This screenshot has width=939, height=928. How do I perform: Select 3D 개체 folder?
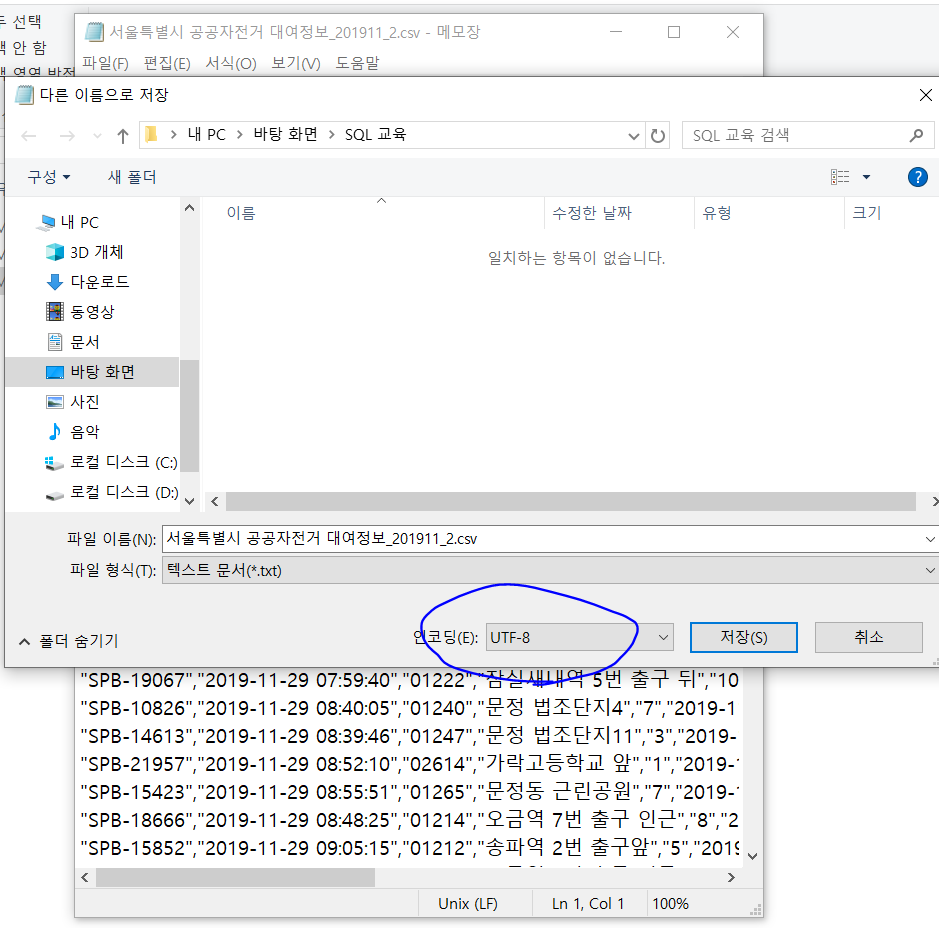(84, 252)
